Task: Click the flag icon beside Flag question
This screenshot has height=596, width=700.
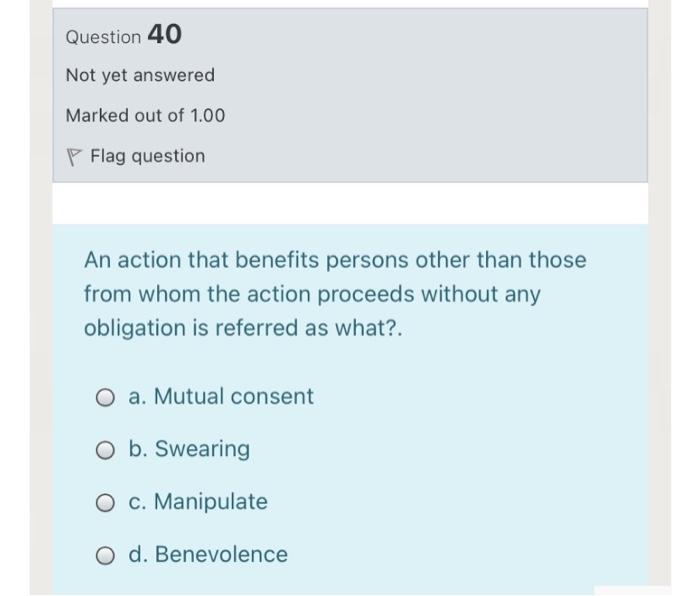Action: pos(73,156)
